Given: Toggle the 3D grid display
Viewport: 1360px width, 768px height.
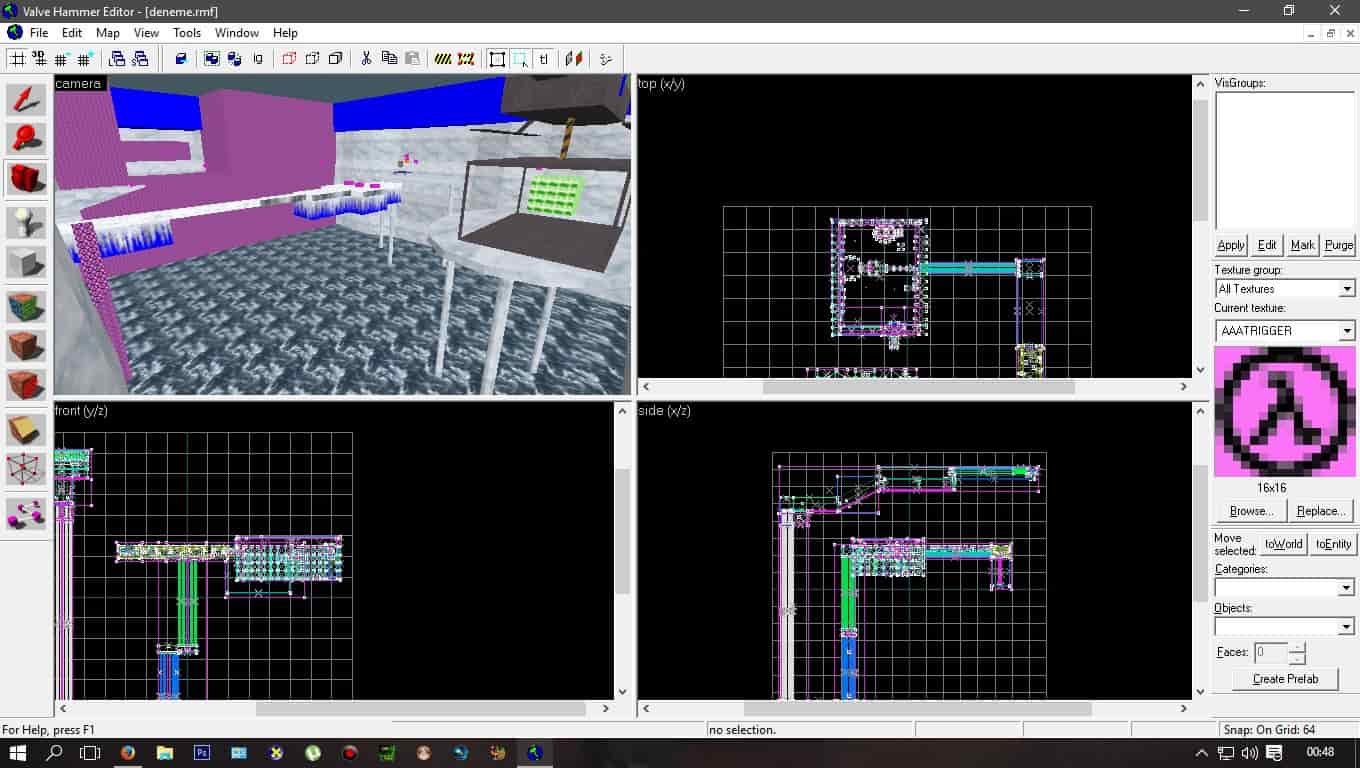Looking at the screenshot, I should tap(40, 59).
